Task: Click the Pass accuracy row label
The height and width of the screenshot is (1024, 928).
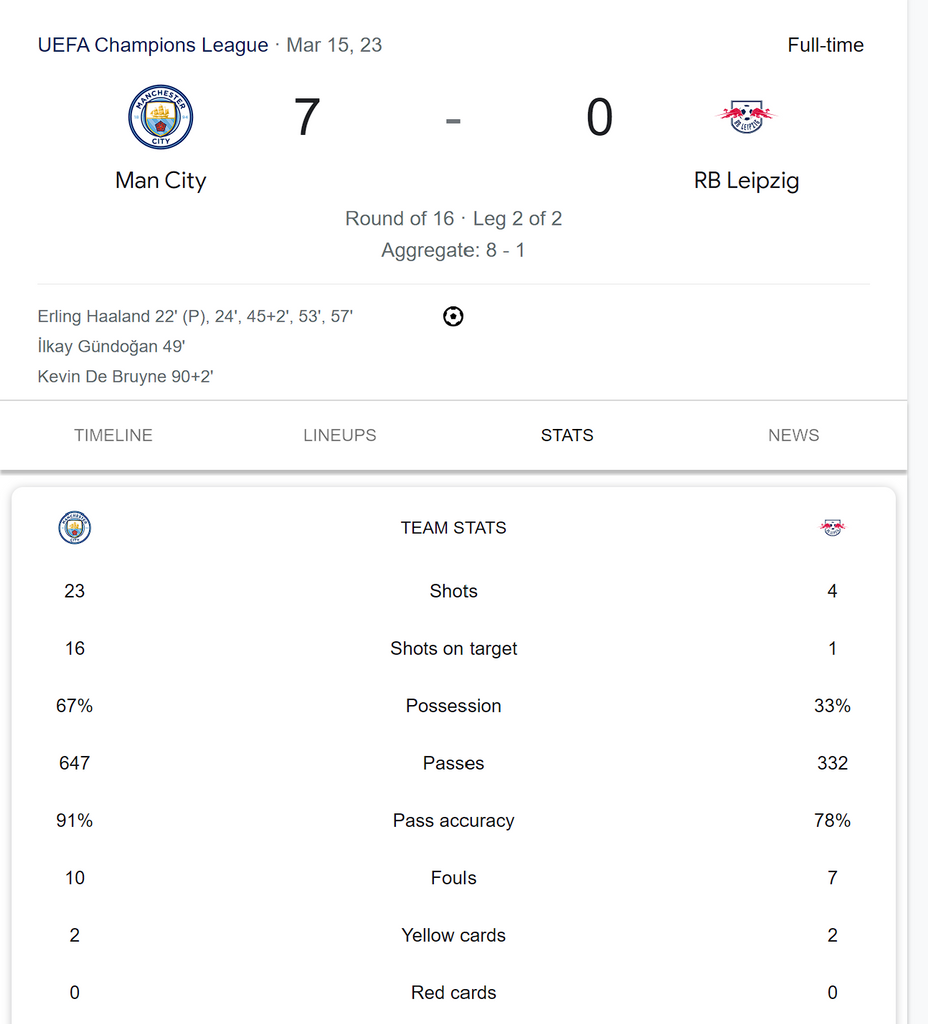Action: (x=453, y=821)
